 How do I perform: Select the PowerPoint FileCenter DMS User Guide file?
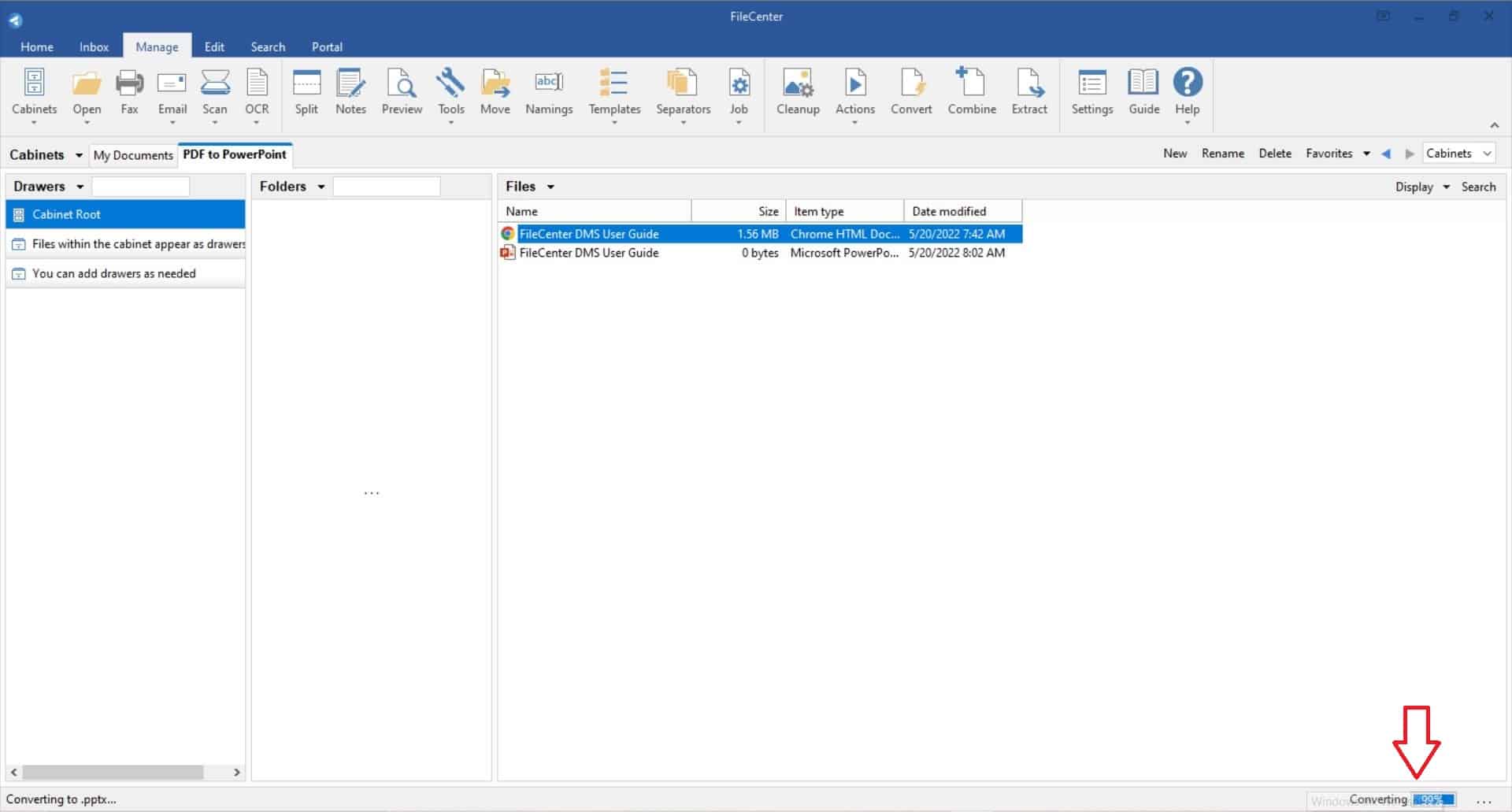click(x=761, y=253)
